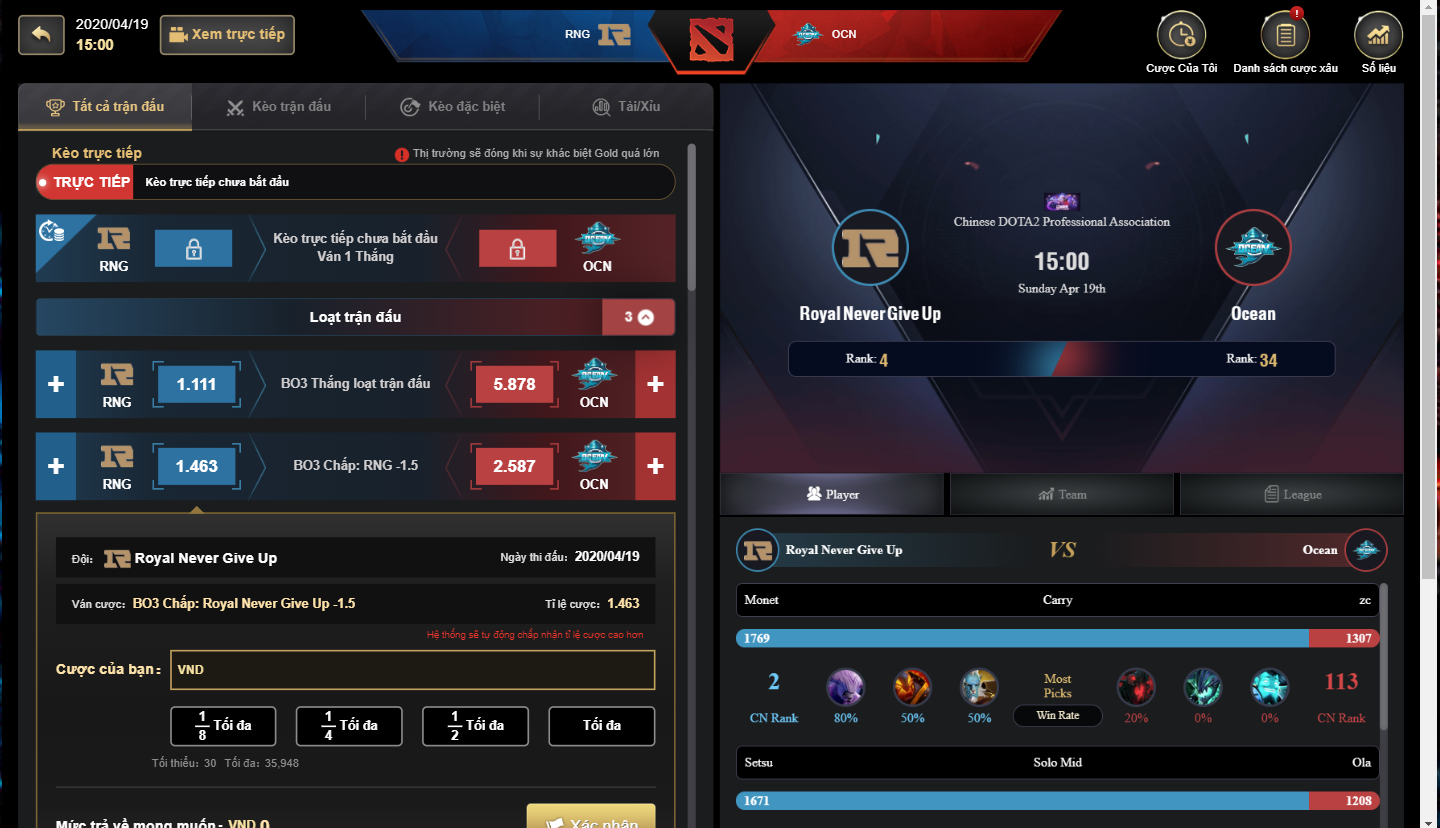
Task: Open the Số liệu statistics icon
Action: point(1378,35)
